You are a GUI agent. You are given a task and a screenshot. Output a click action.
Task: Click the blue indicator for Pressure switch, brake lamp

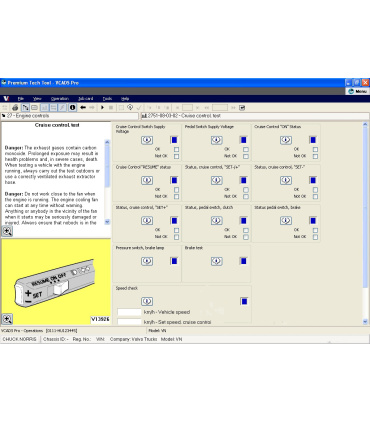point(174,261)
